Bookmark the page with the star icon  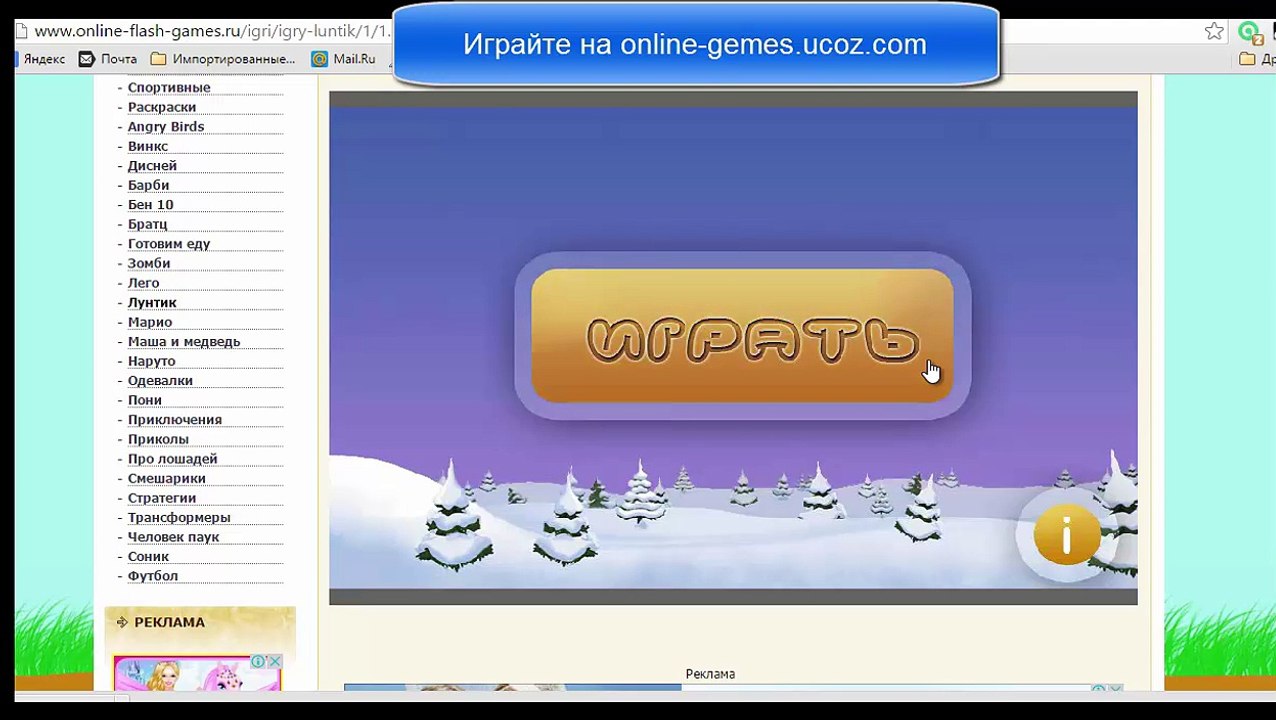[x=1214, y=32]
